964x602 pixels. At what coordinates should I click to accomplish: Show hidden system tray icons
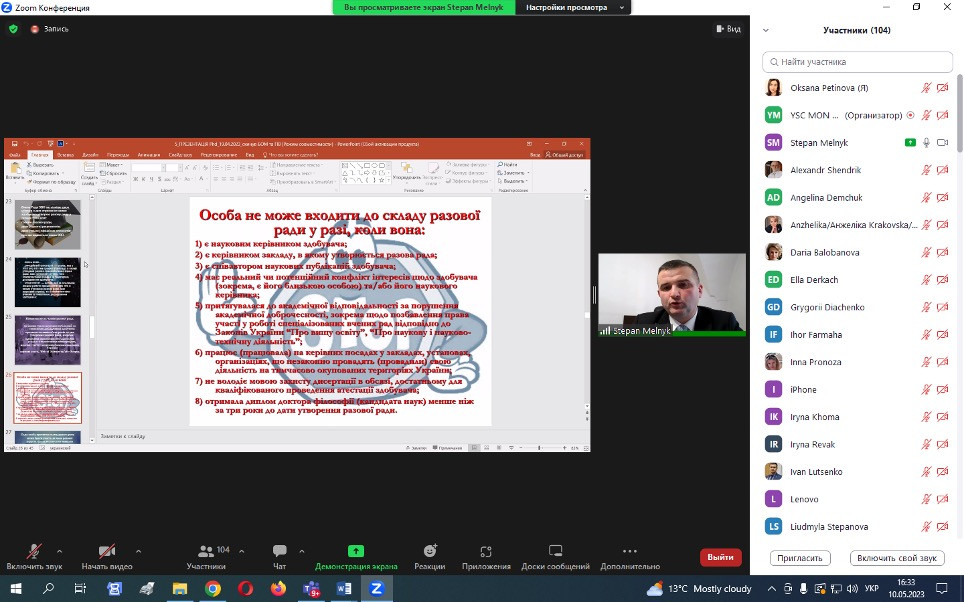click(772, 589)
